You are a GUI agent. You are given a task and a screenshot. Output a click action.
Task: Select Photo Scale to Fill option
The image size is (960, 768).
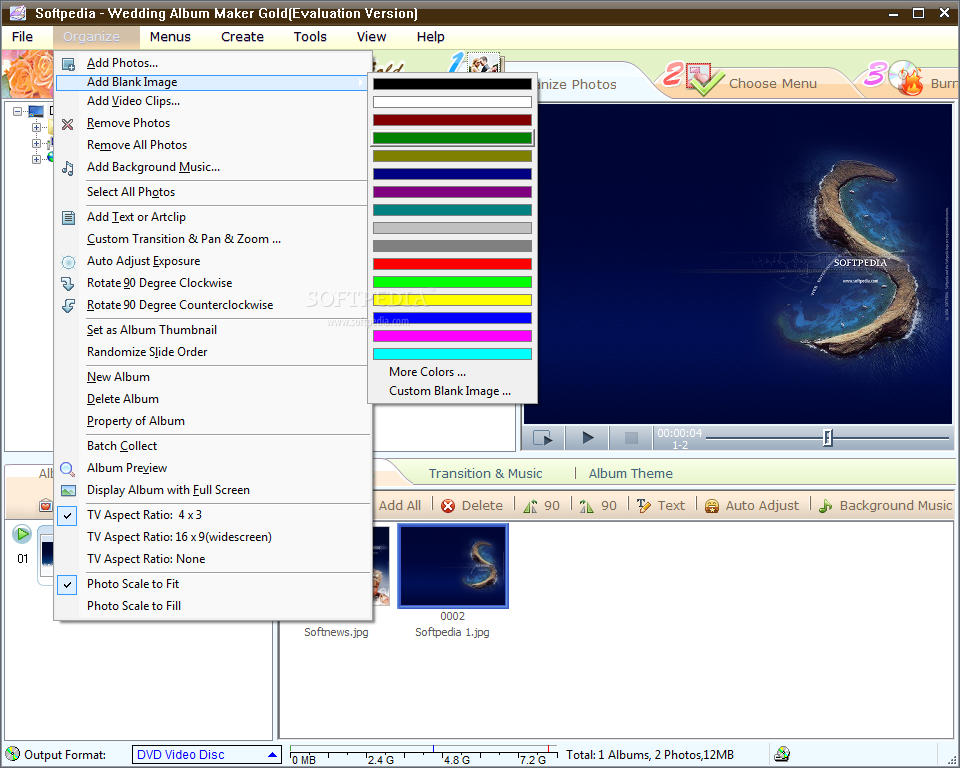pos(133,606)
